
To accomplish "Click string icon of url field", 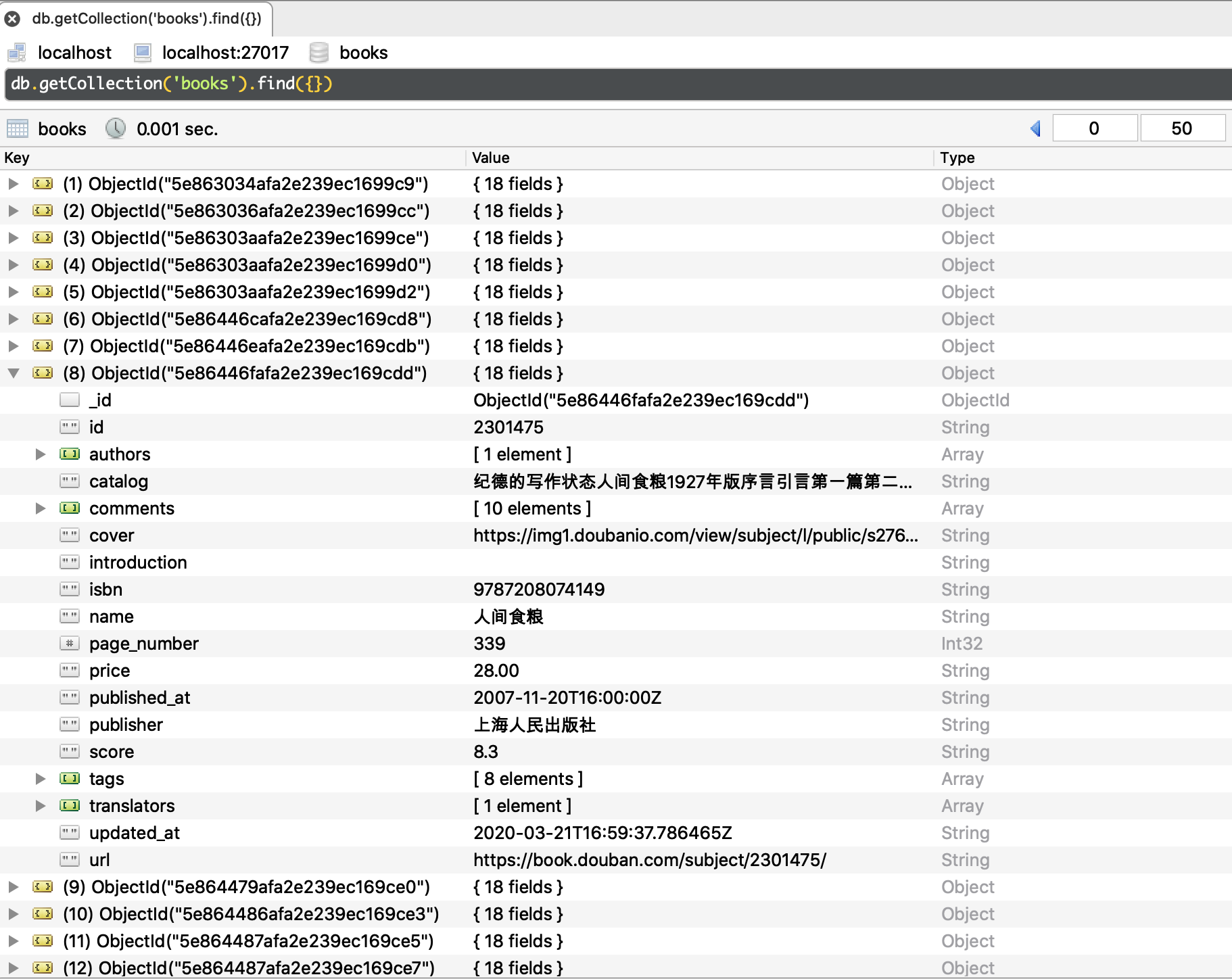I will (70, 860).
